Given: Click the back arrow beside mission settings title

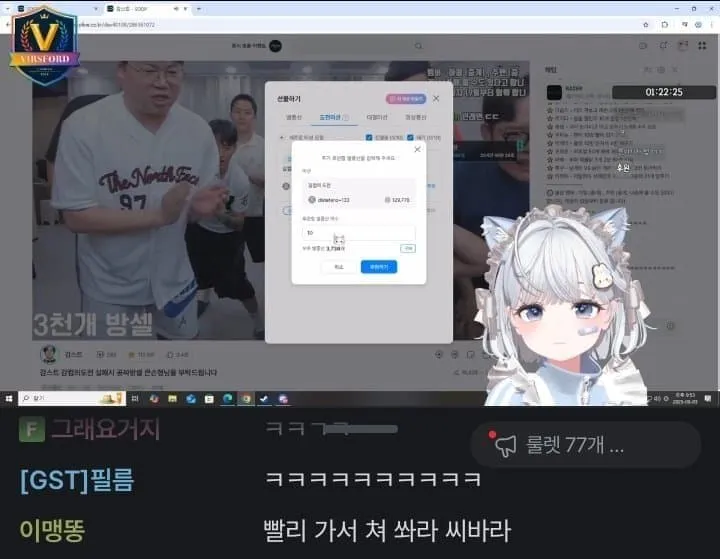Looking at the screenshot, I should tap(281, 137).
